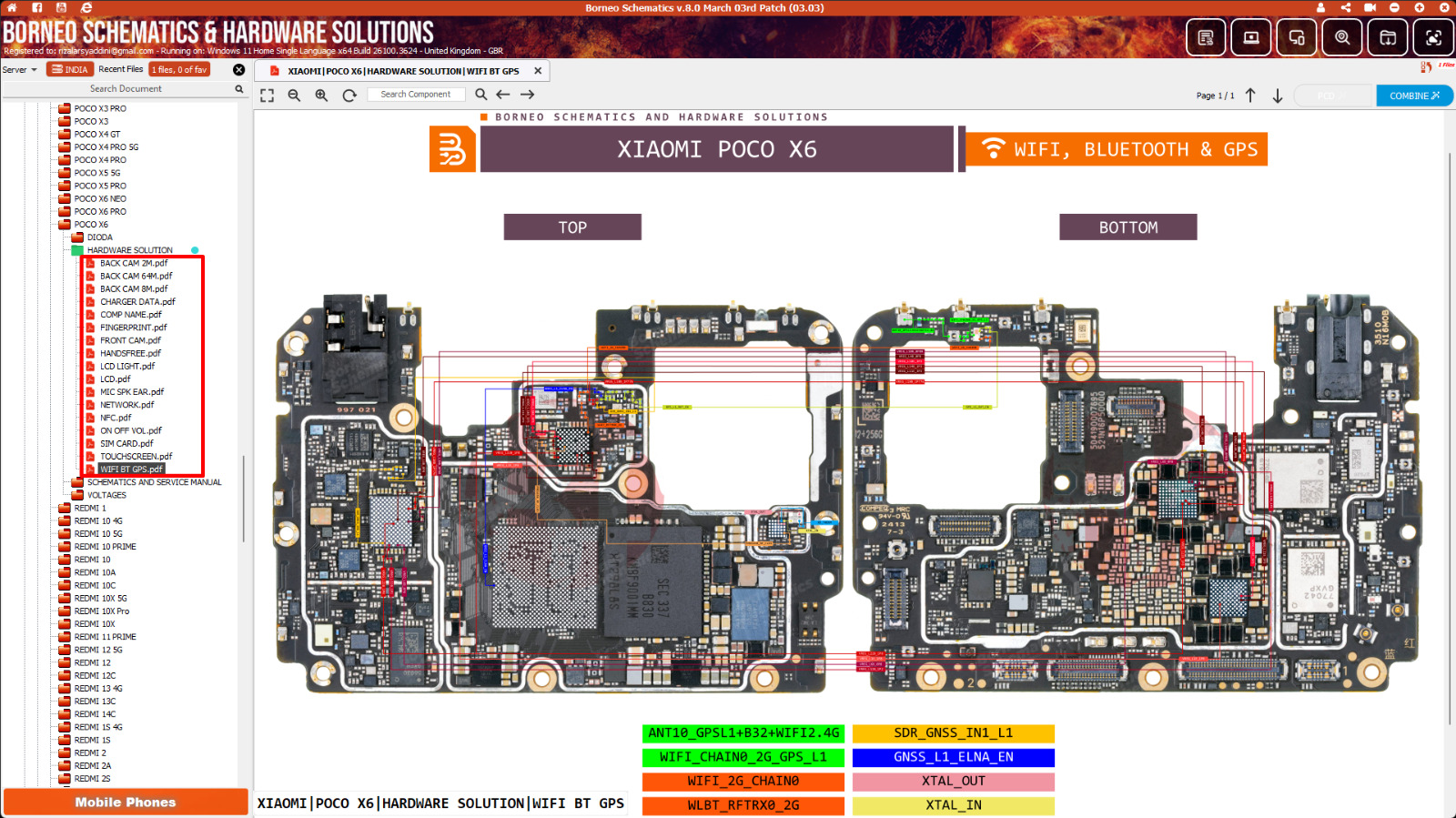Open BACK CAM 2M.pdf
Image resolution: width=1456 pixels, height=818 pixels.
click(134, 263)
